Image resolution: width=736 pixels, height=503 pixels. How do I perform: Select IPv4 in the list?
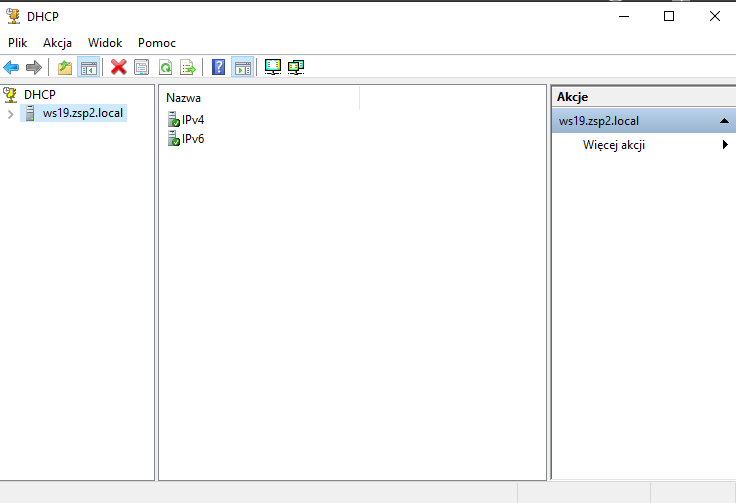[x=193, y=120]
